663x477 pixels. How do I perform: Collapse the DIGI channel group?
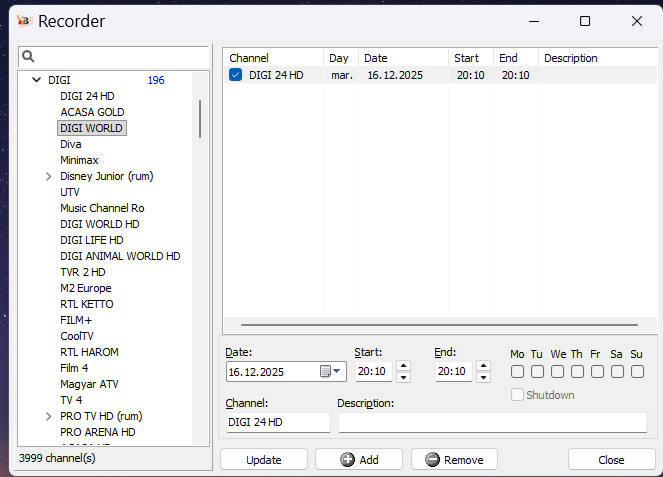[37, 80]
